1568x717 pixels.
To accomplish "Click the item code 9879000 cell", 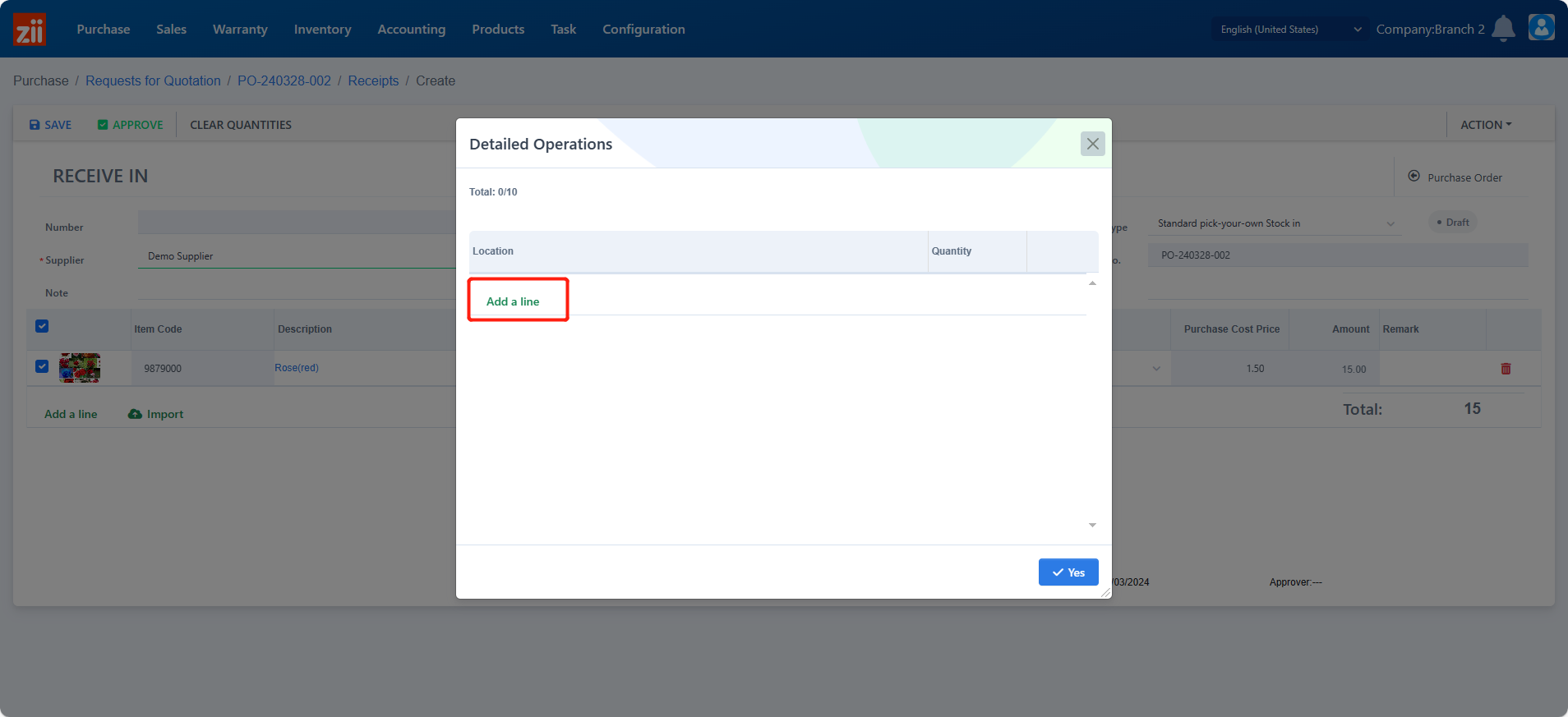I will click(202, 369).
